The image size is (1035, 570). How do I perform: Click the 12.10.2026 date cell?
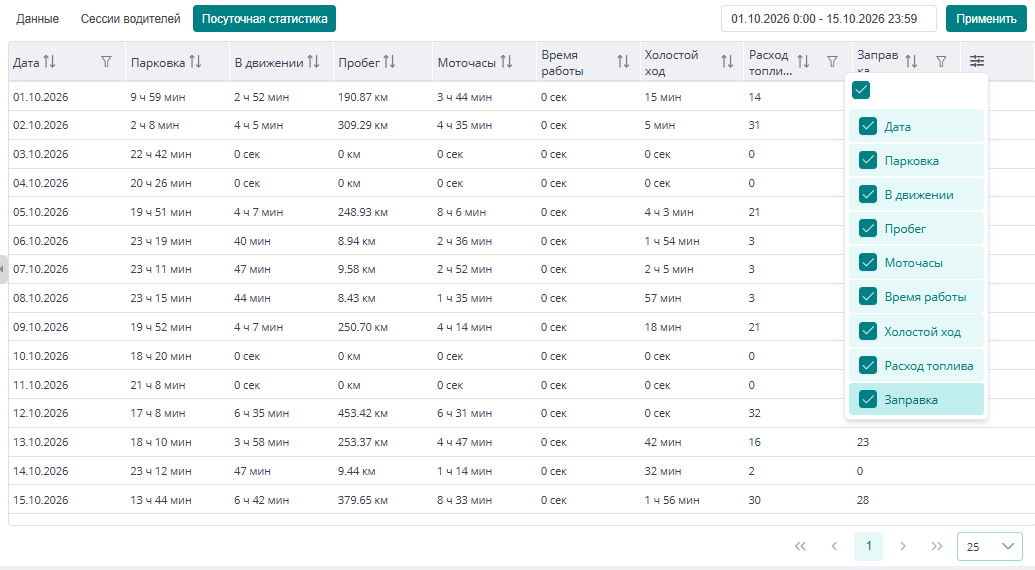point(40,413)
